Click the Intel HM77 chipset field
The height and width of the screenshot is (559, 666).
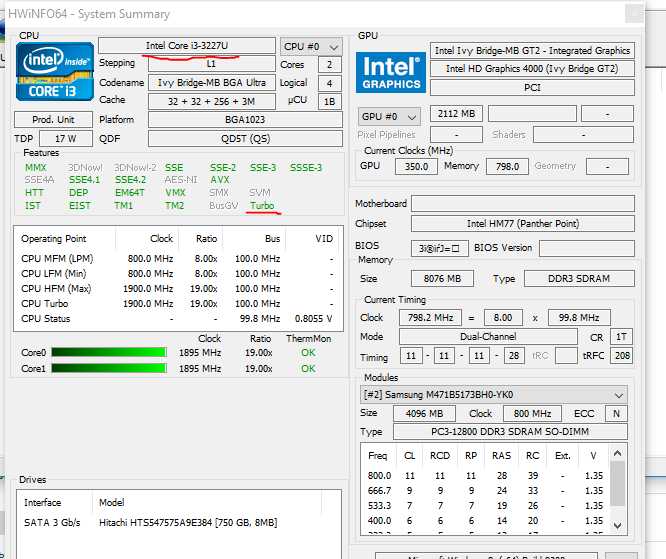tap(522, 224)
